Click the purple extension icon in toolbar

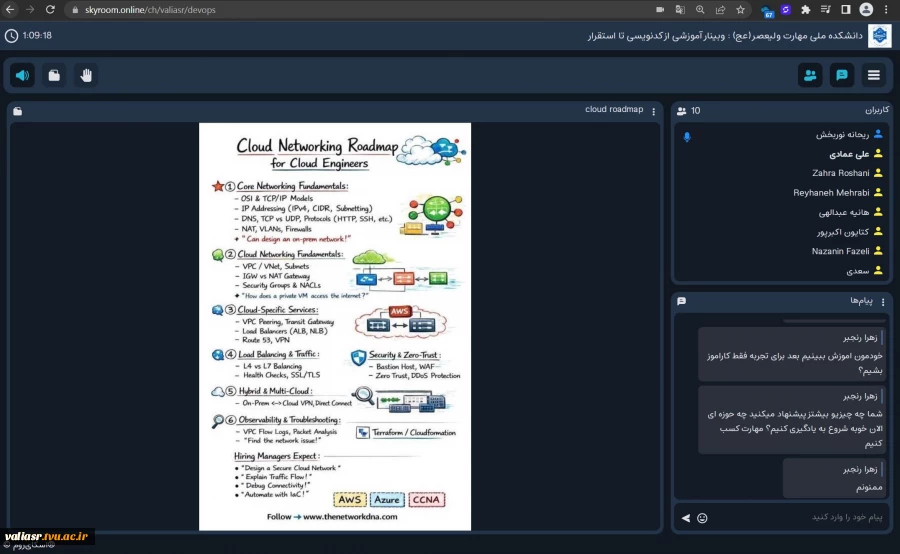[x=786, y=10]
